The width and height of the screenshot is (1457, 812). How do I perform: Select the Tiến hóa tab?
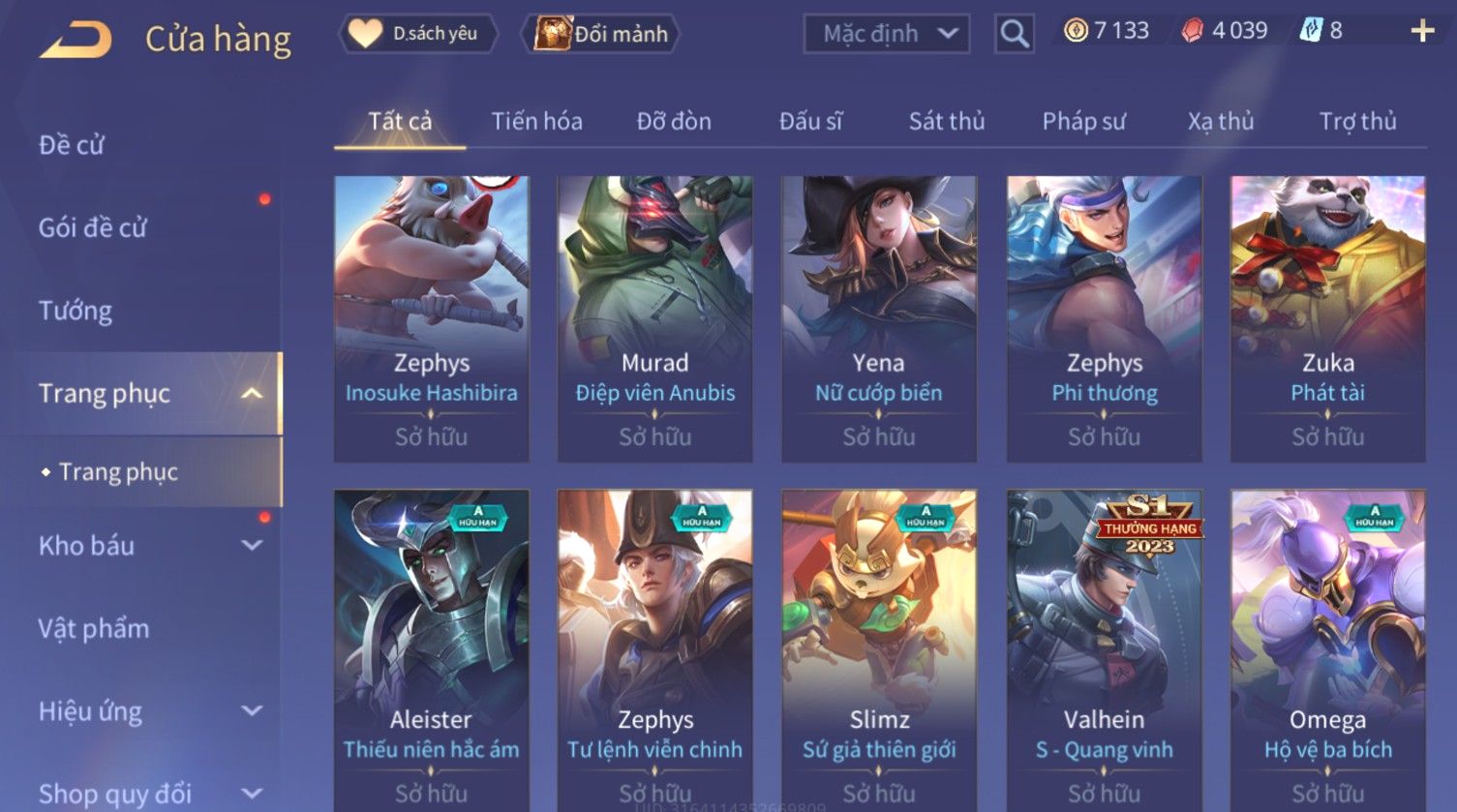pyautogui.click(x=536, y=121)
